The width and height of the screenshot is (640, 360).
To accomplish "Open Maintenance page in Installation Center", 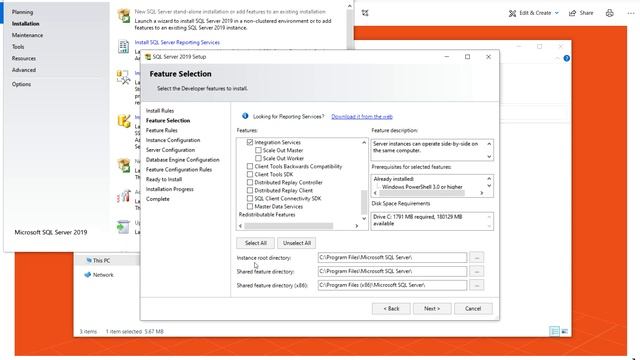I will (x=27, y=35).
